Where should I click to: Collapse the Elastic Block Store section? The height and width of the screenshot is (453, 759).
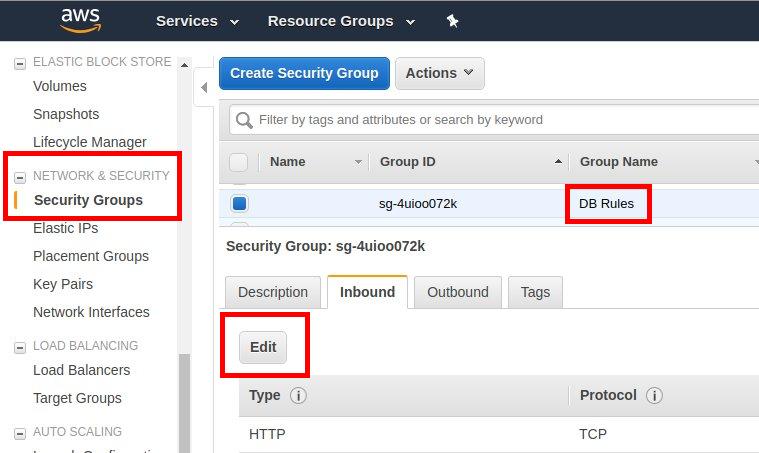click(20, 63)
